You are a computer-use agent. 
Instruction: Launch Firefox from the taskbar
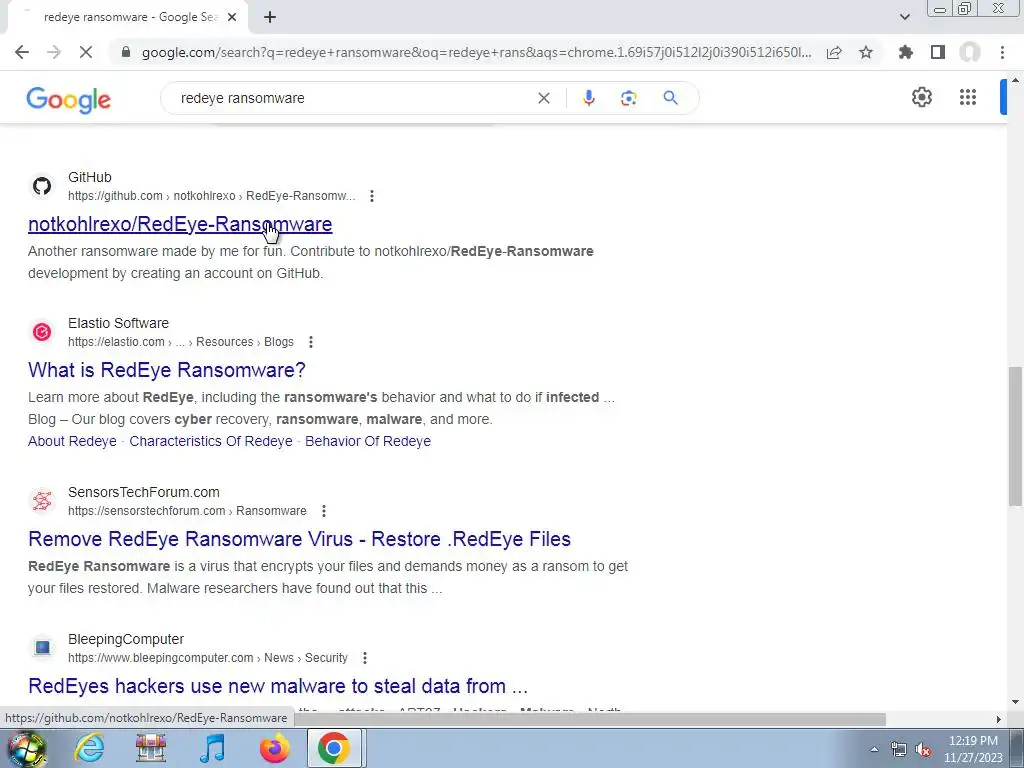point(274,748)
